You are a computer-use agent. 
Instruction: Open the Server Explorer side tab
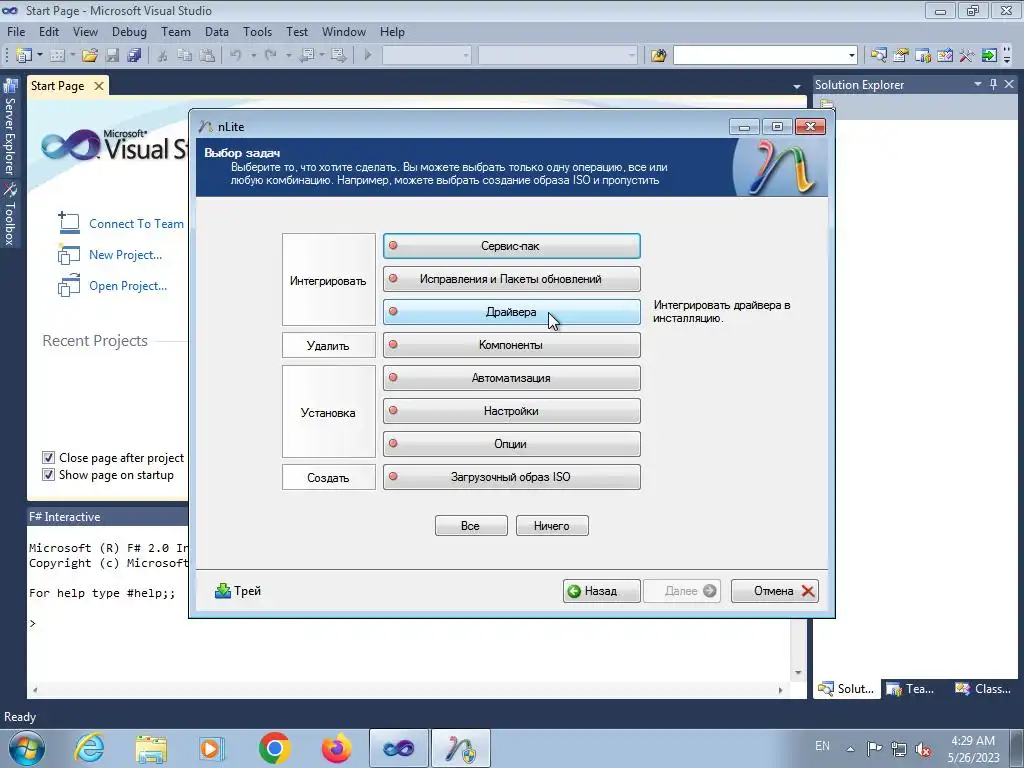click(9, 128)
